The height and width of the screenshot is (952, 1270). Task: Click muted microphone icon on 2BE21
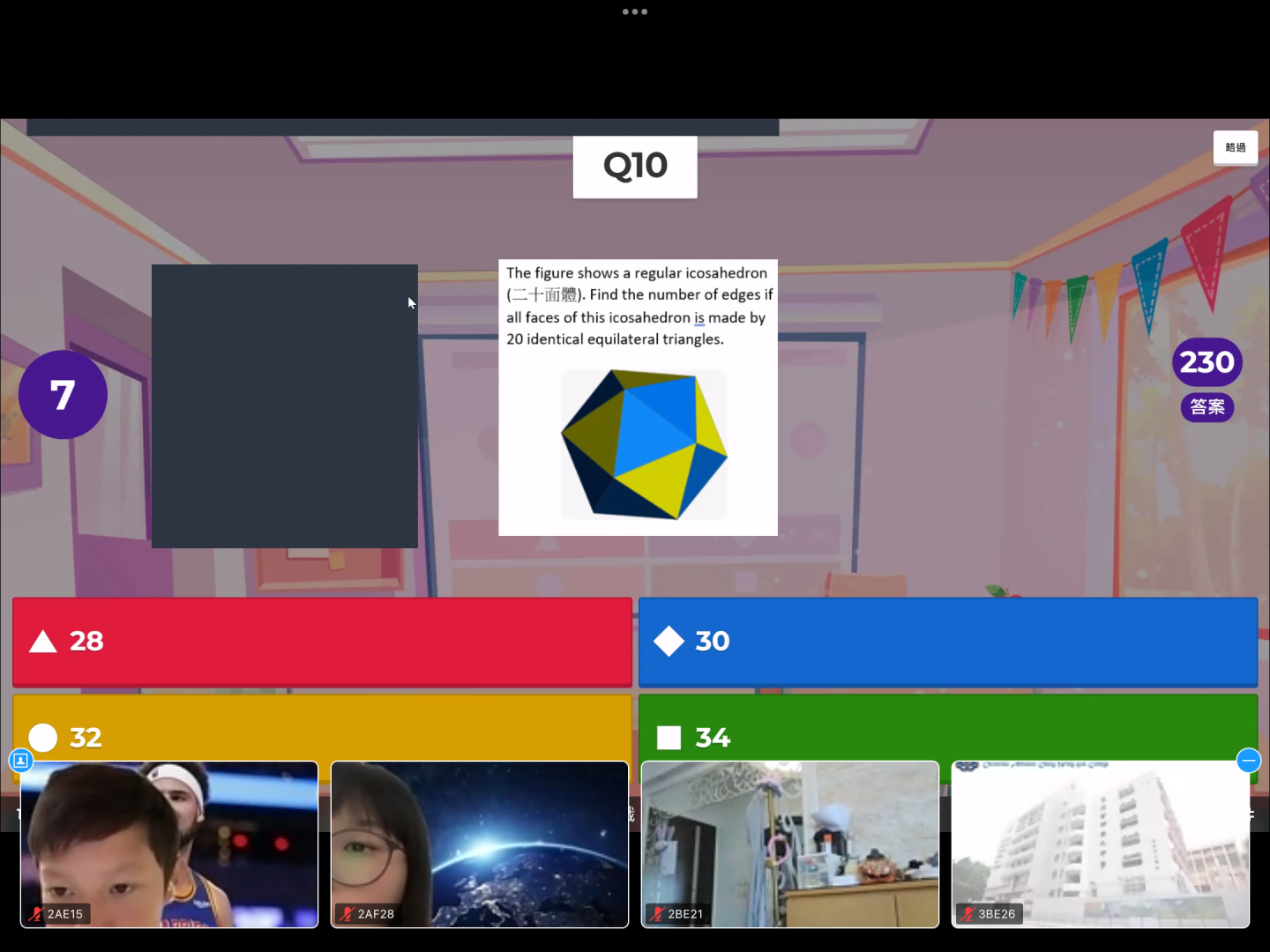(x=657, y=914)
